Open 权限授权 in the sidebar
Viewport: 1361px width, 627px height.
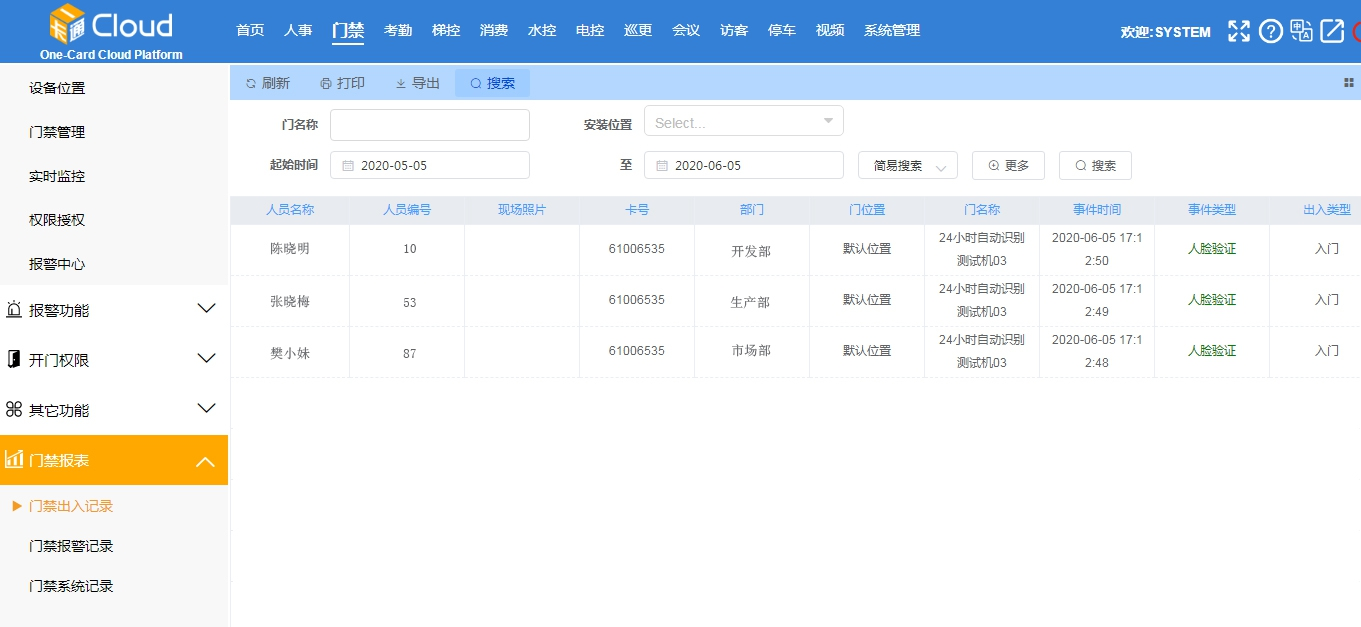click(57, 220)
